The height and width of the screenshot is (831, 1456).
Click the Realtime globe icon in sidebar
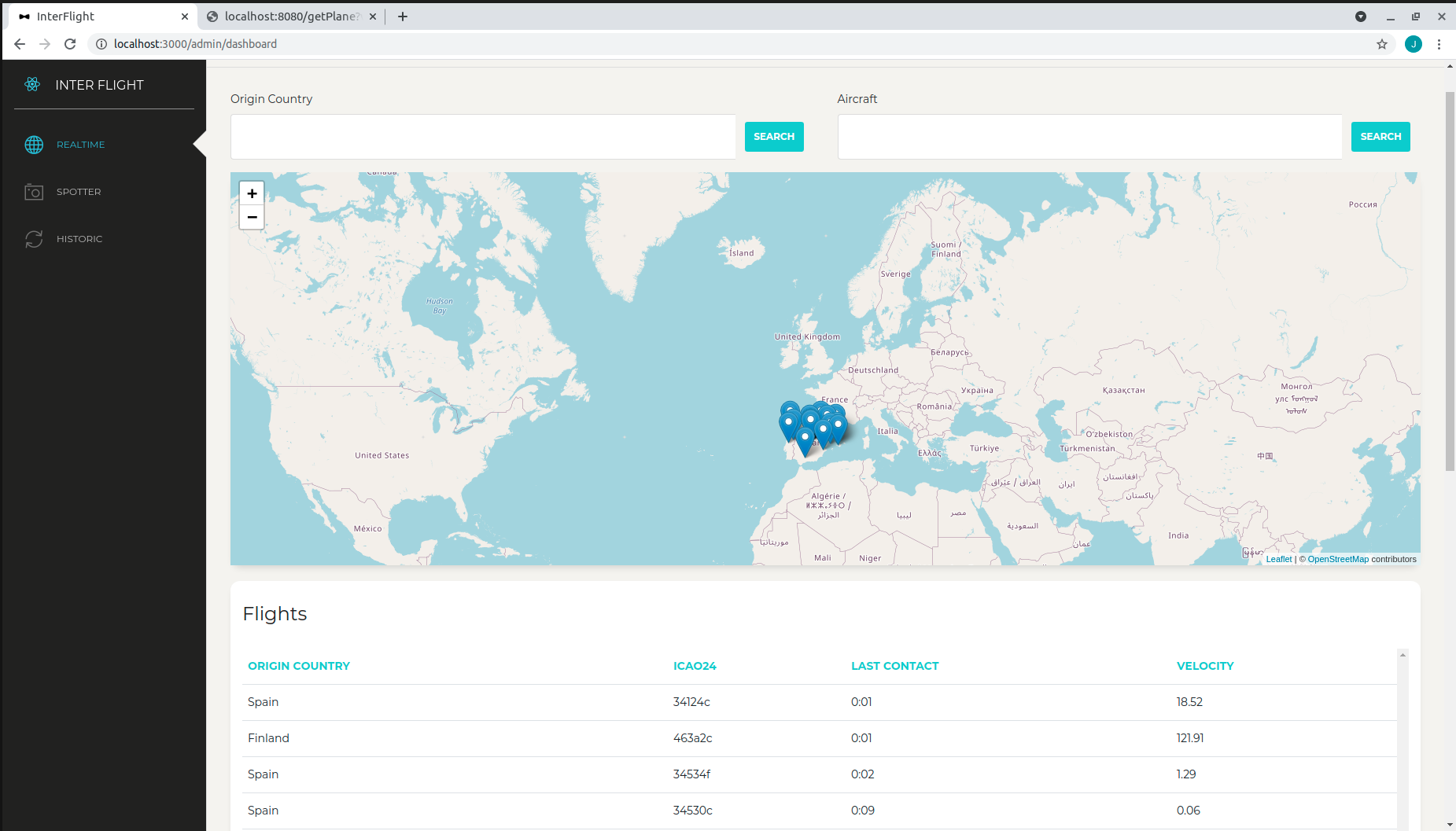pyautogui.click(x=34, y=145)
